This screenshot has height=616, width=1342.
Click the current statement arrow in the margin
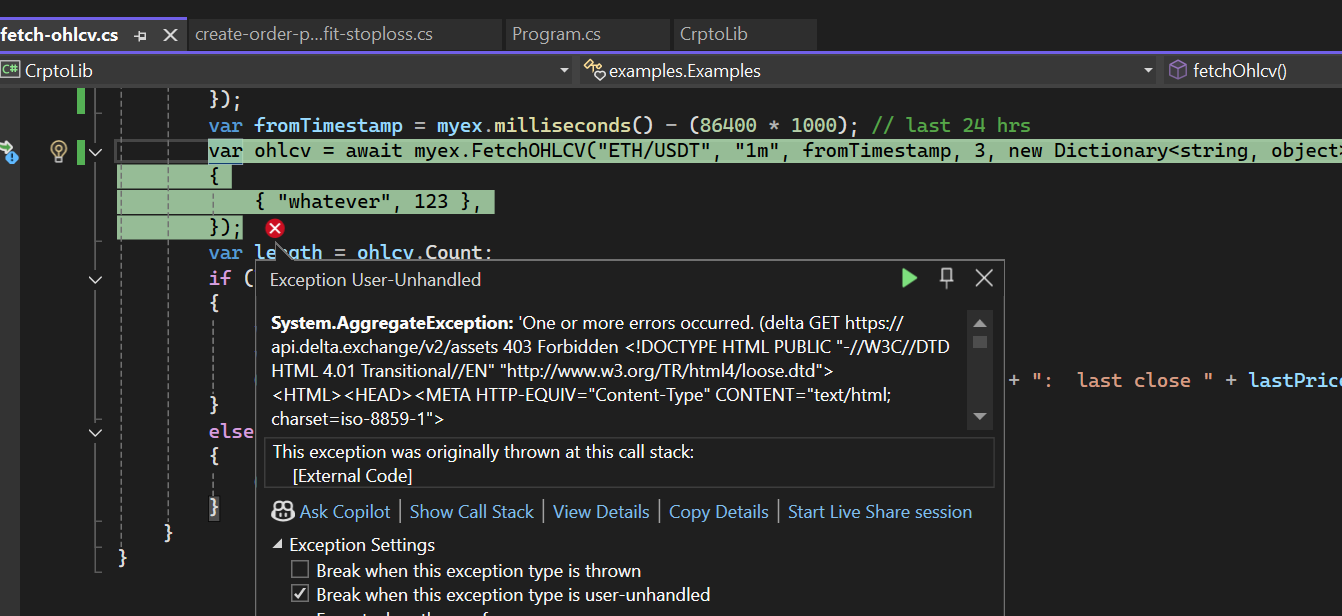pyautogui.click(x=9, y=152)
